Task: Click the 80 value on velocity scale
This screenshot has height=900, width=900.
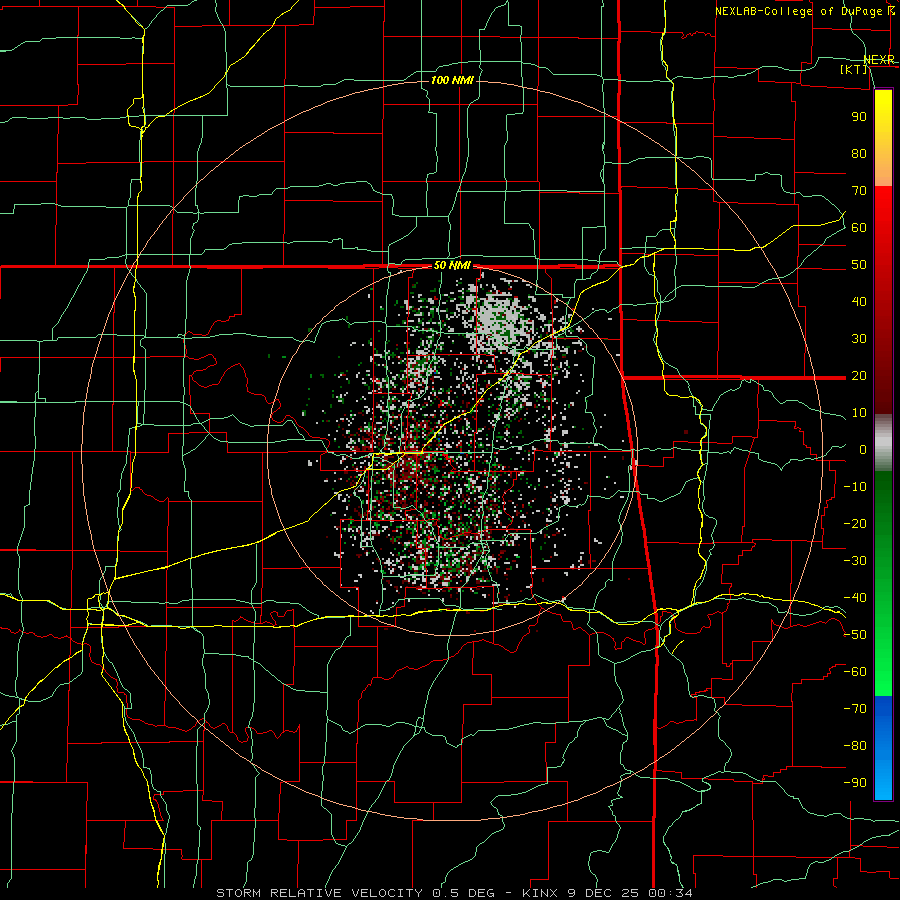Action: (x=859, y=153)
